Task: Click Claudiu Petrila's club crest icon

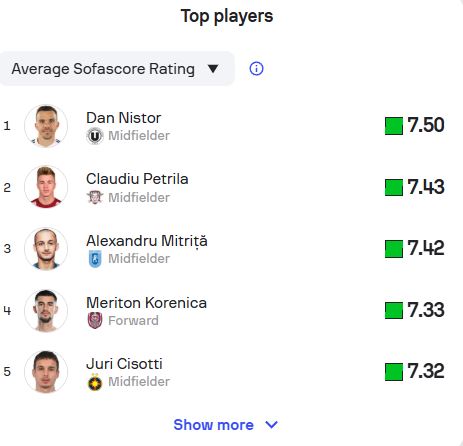Action: click(95, 197)
